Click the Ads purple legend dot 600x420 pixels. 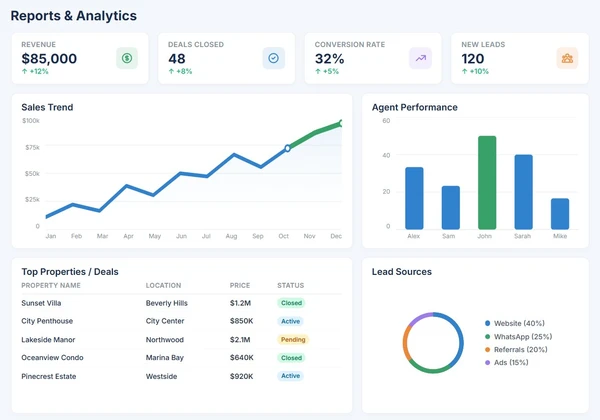click(488, 363)
